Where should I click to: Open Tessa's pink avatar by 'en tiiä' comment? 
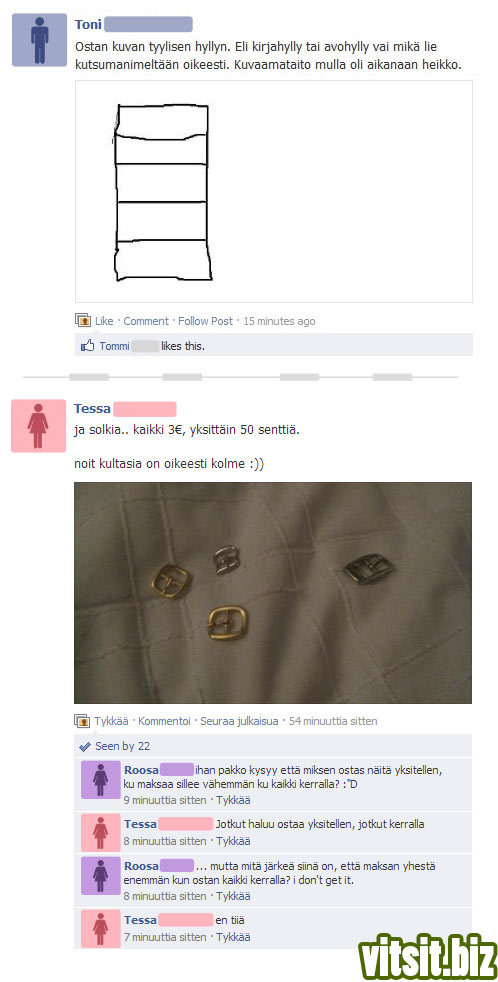[100, 928]
